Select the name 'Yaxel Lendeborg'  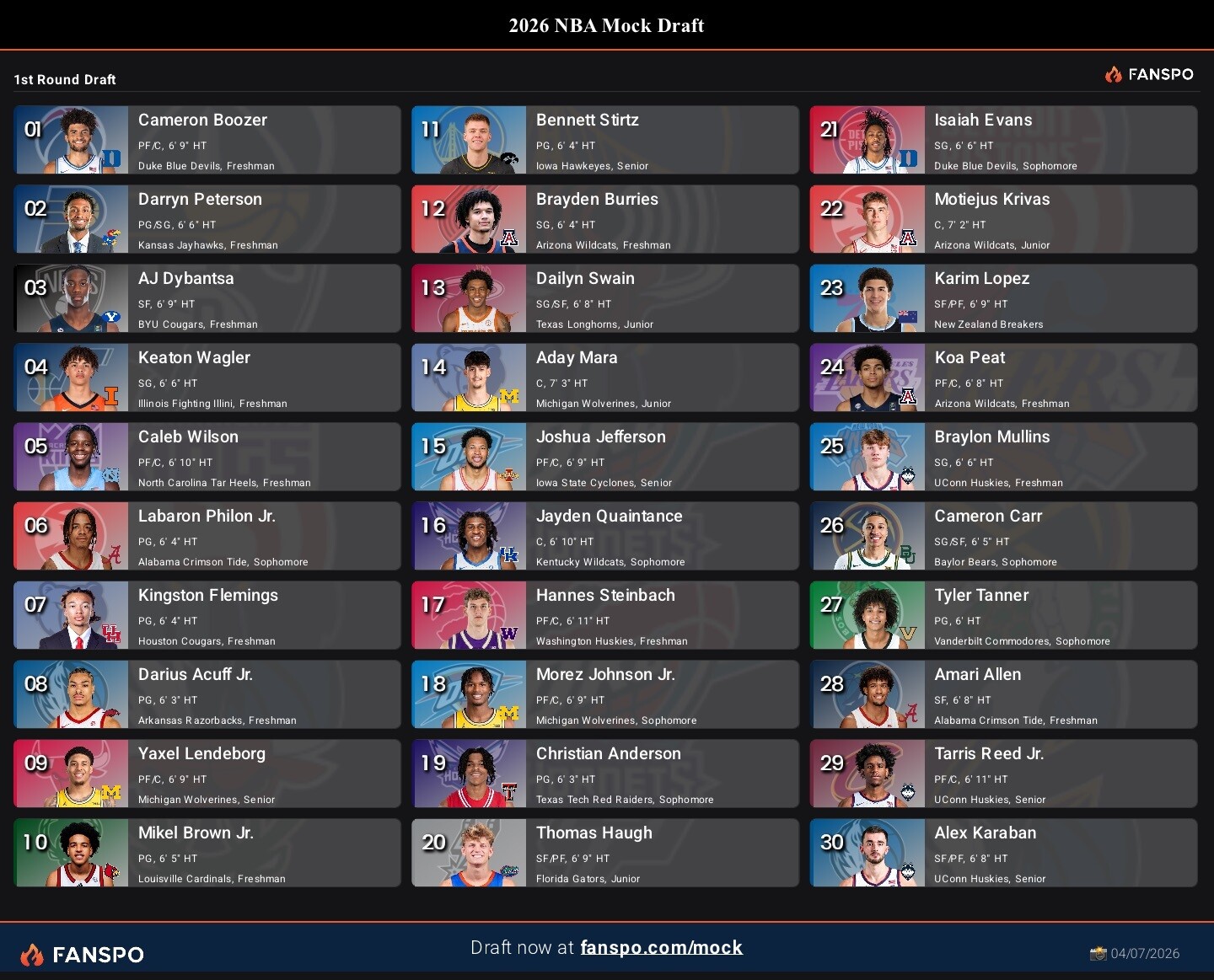pos(201,754)
